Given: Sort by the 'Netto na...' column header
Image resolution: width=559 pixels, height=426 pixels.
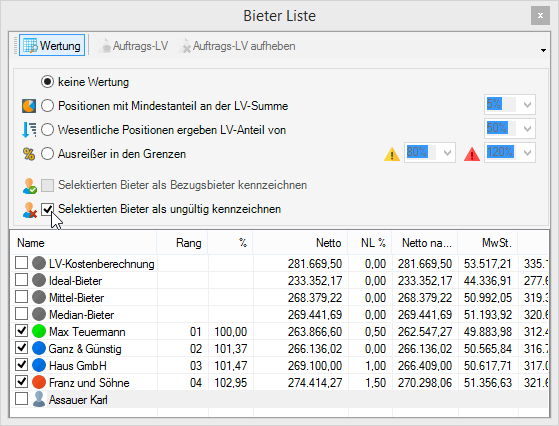Looking at the screenshot, I should point(425,243).
